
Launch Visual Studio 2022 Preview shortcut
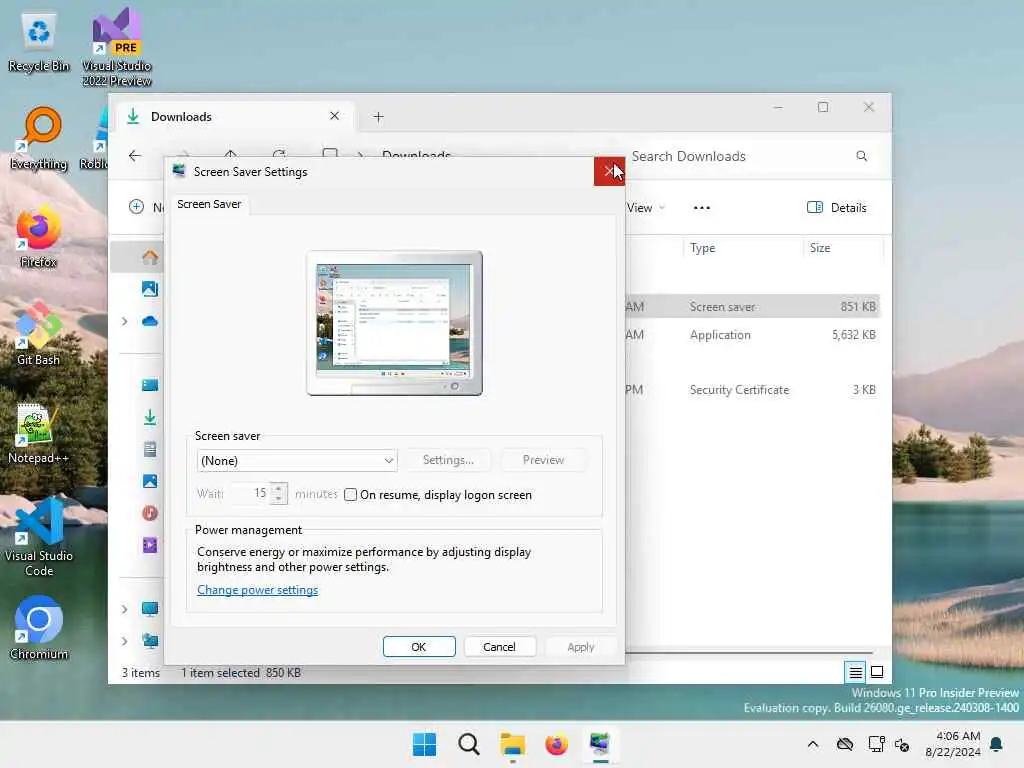click(116, 47)
